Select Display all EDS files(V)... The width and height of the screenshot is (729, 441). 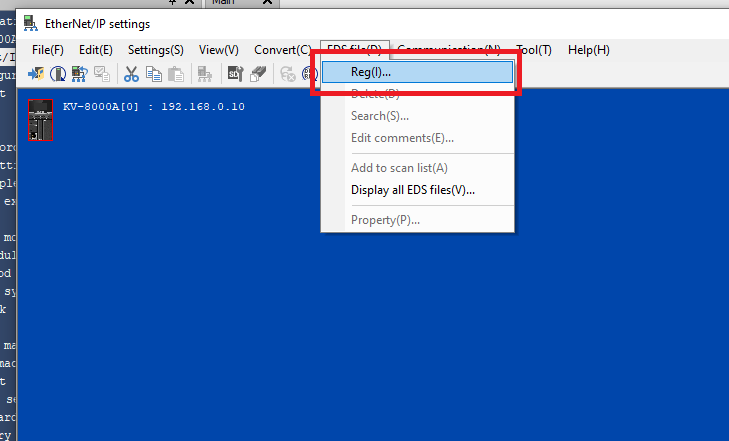[x=412, y=190]
